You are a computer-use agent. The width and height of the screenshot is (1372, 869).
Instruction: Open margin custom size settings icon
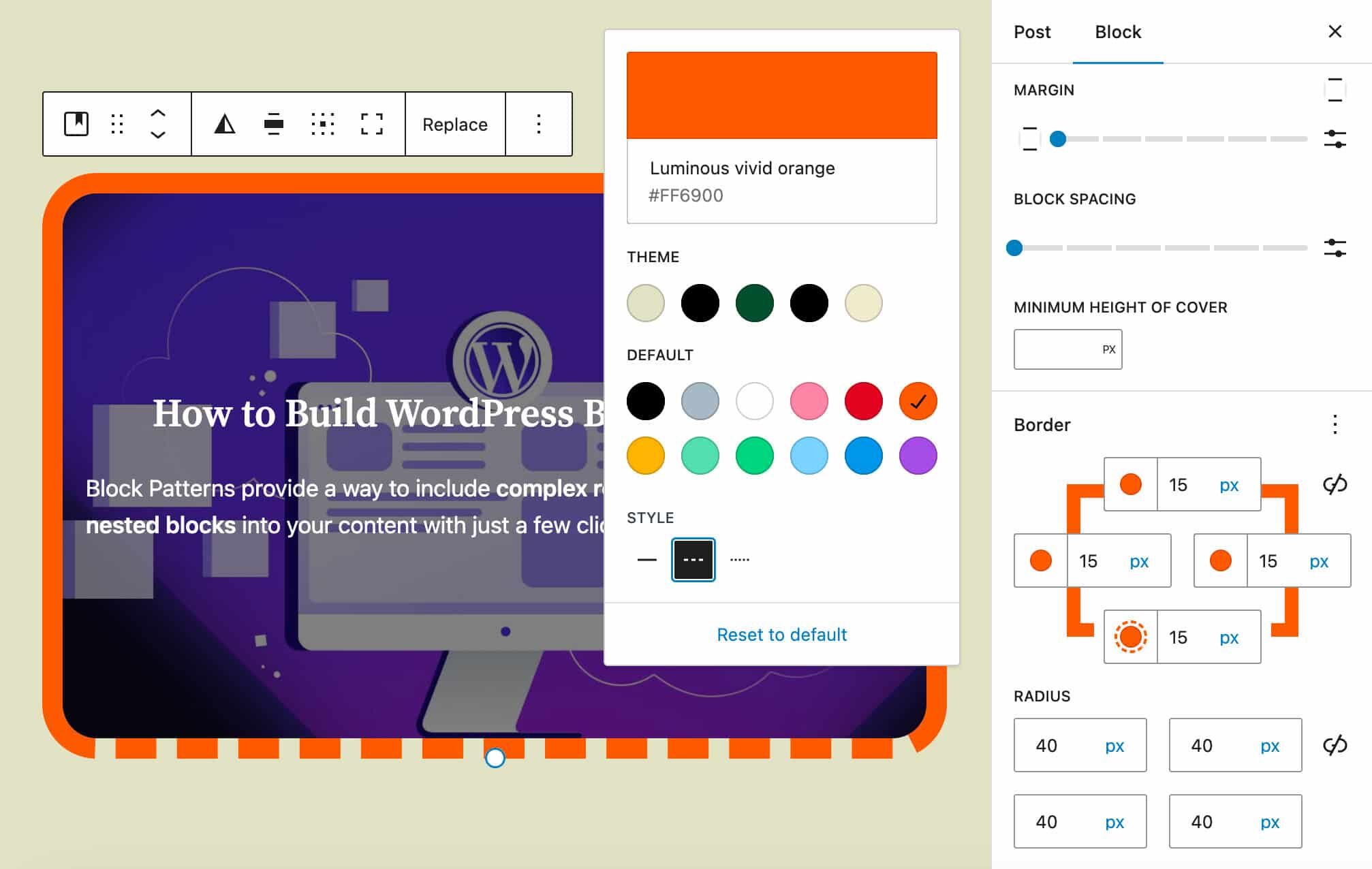pyautogui.click(x=1335, y=139)
